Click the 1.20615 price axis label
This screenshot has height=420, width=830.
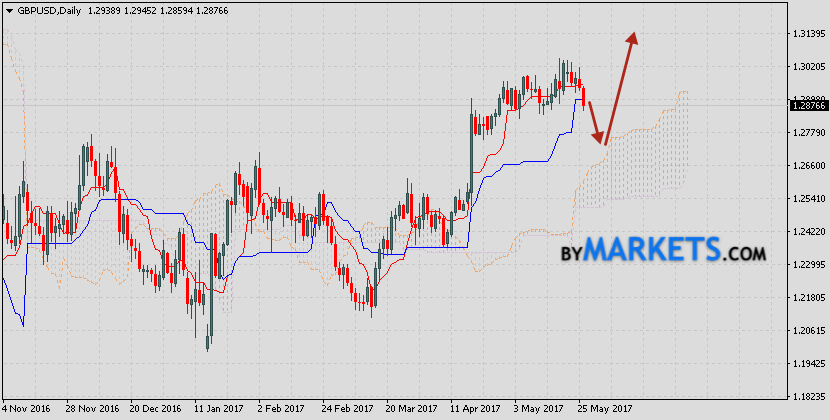click(x=807, y=331)
